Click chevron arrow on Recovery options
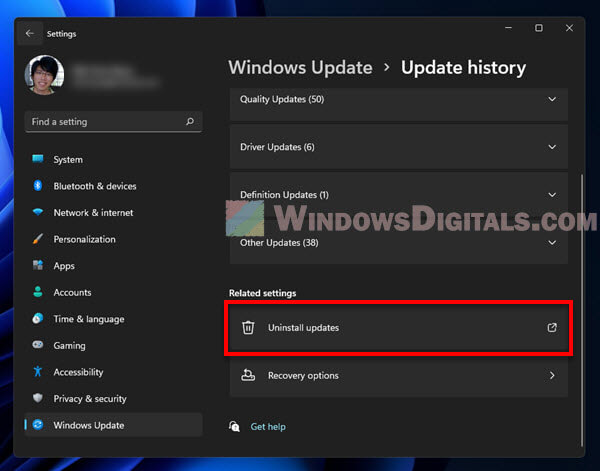 tap(552, 375)
